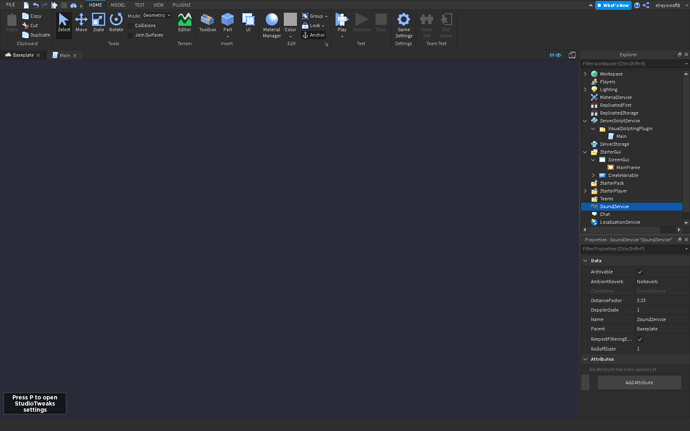Switch to the MODEL ribbon tab
The image size is (690, 431).
click(118, 5)
